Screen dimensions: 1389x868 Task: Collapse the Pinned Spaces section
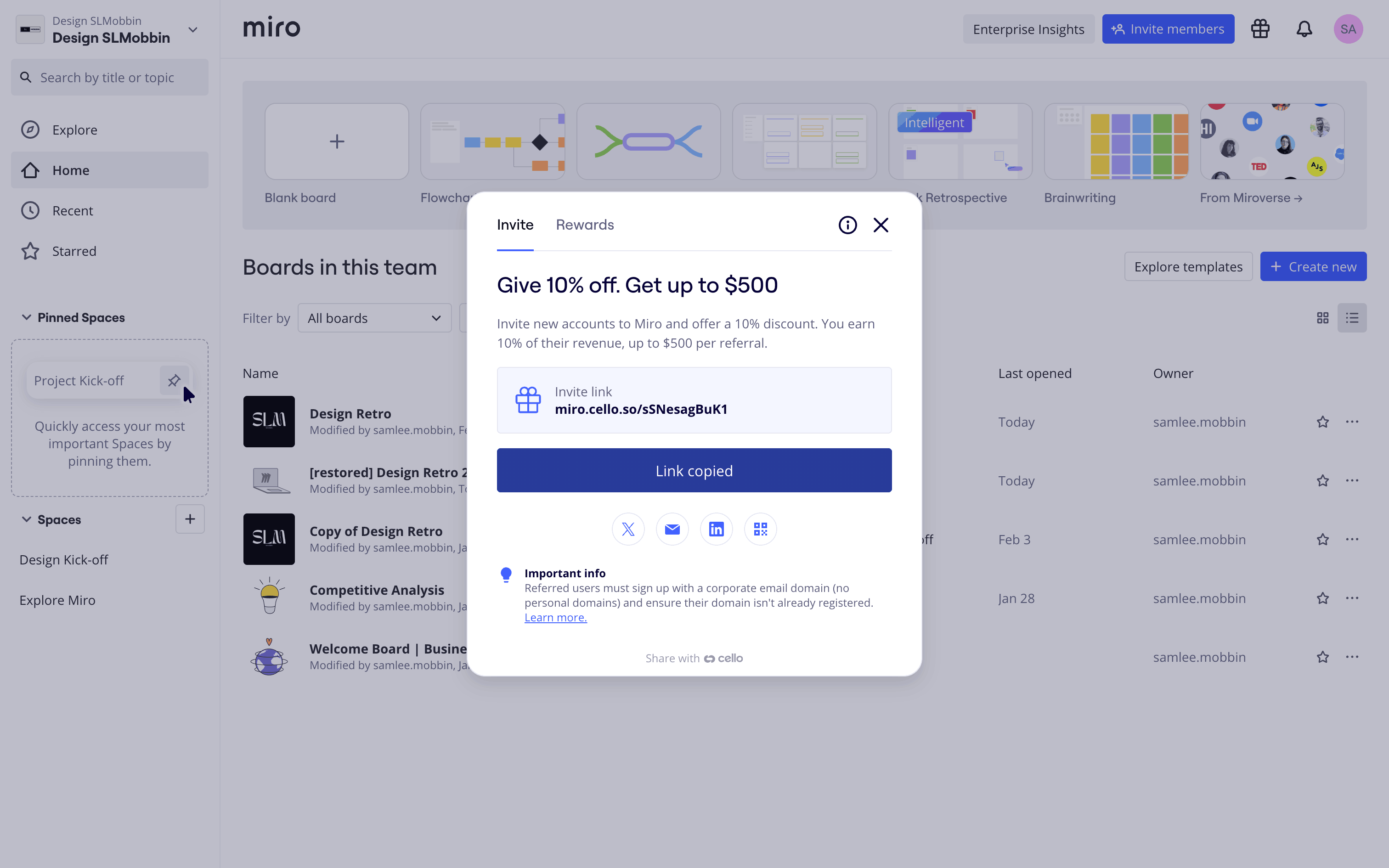coord(26,317)
